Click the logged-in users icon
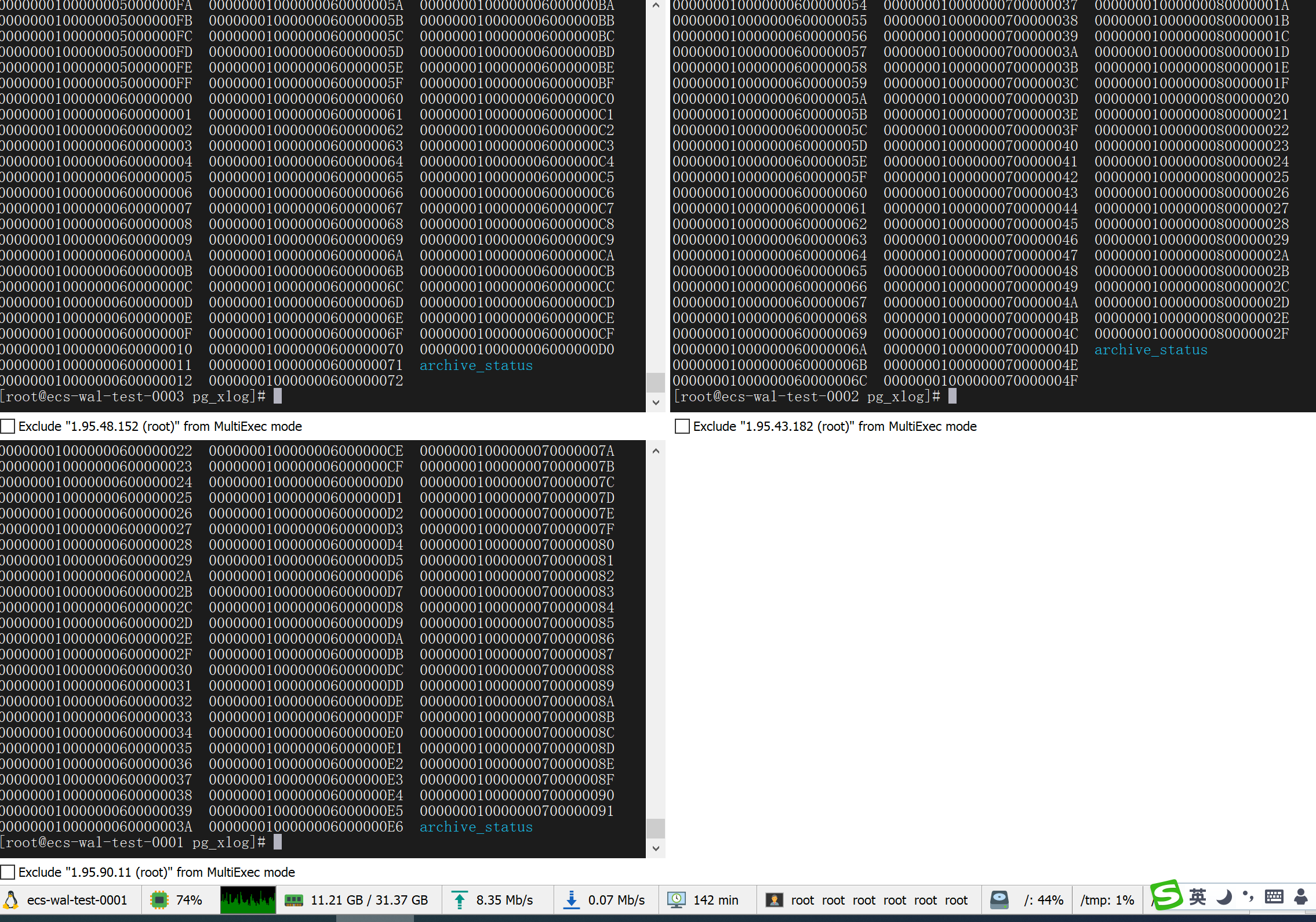Image resolution: width=1316 pixels, height=922 pixels. point(774,899)
